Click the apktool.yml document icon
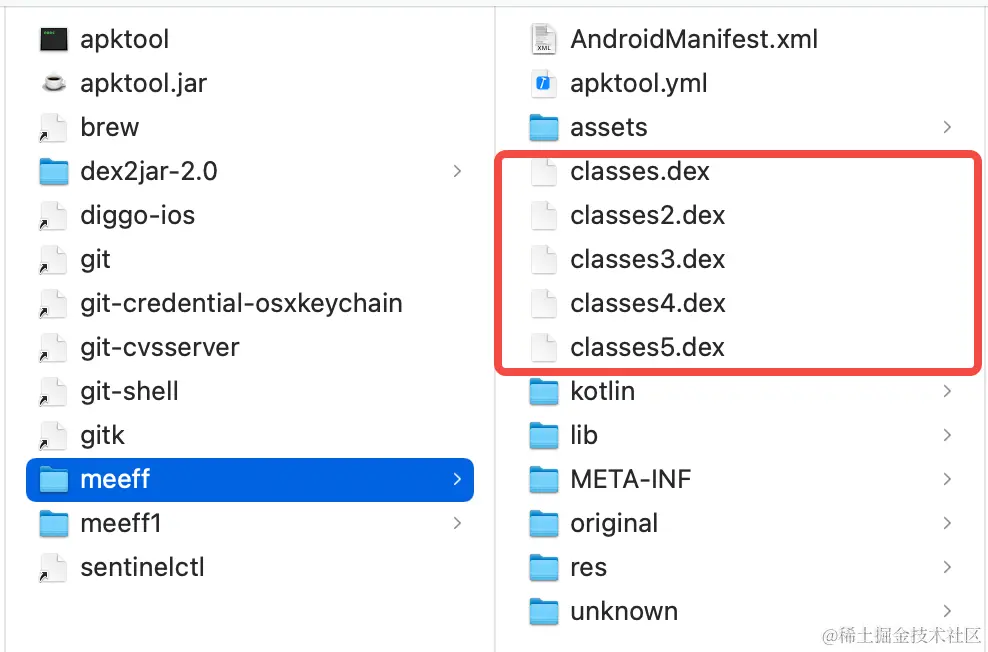The height and width of the screenshot is (652, 988). coord(544,83)
